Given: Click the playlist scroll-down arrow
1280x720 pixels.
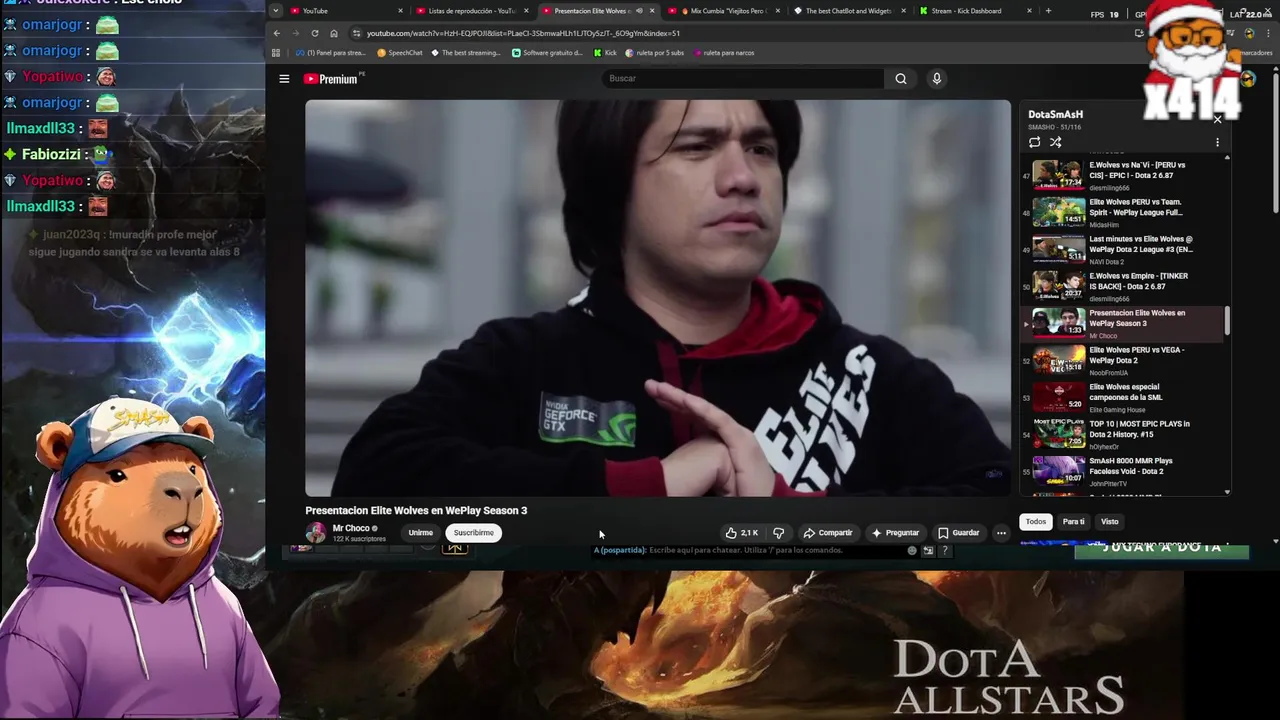Looking at the screenshot, I should click(x=1227, y=491).
